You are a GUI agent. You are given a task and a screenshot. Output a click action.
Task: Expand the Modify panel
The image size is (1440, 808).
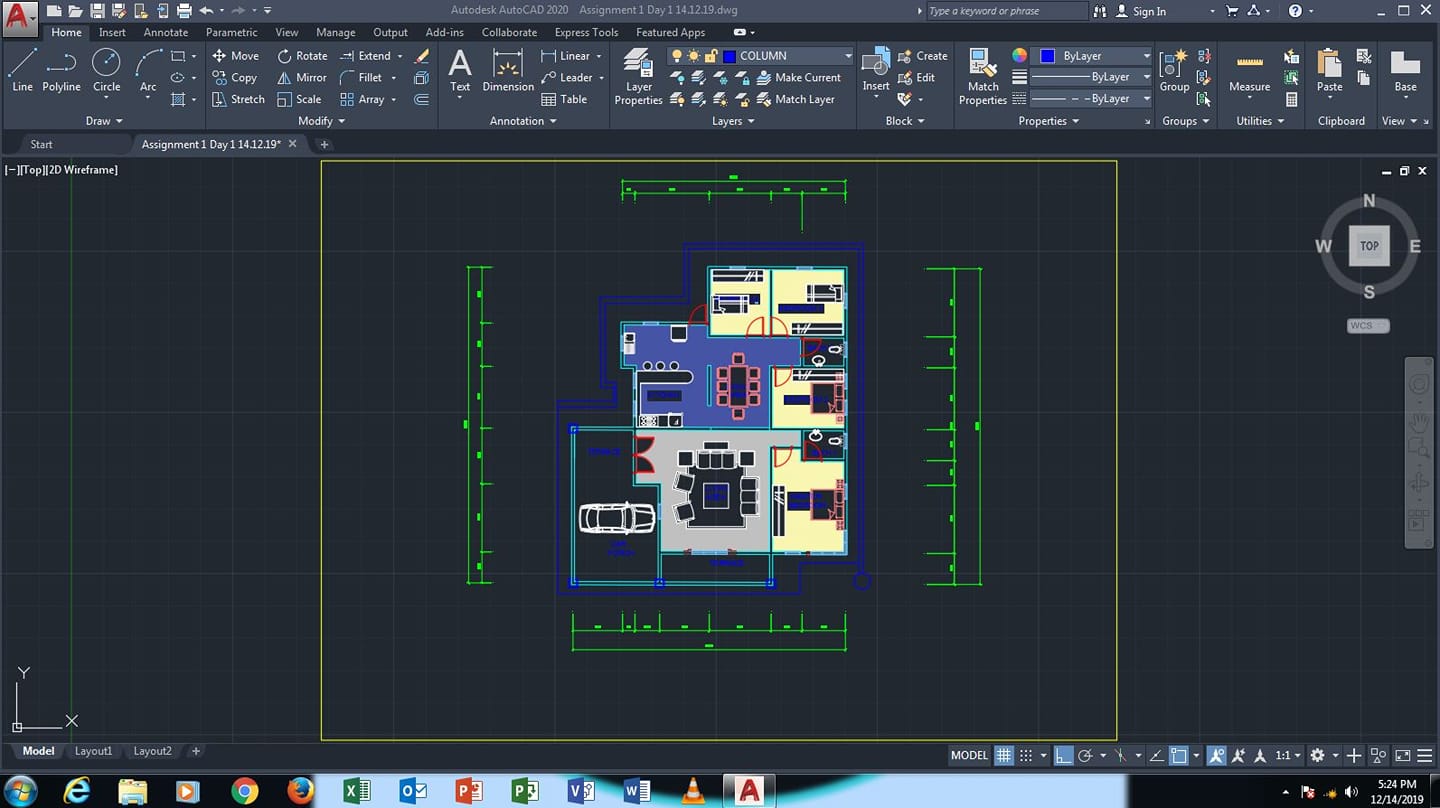click(321, 121)
